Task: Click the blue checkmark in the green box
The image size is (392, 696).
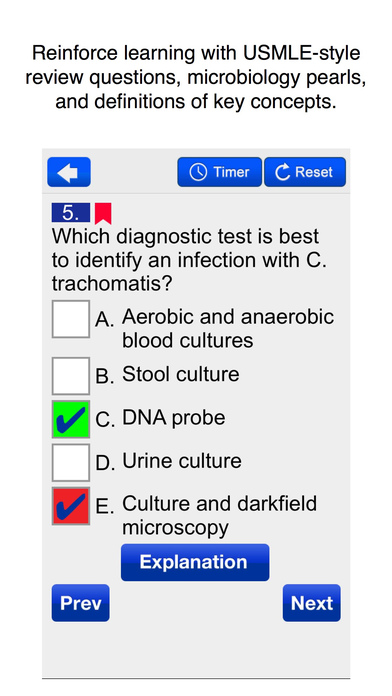Action: 71,419
